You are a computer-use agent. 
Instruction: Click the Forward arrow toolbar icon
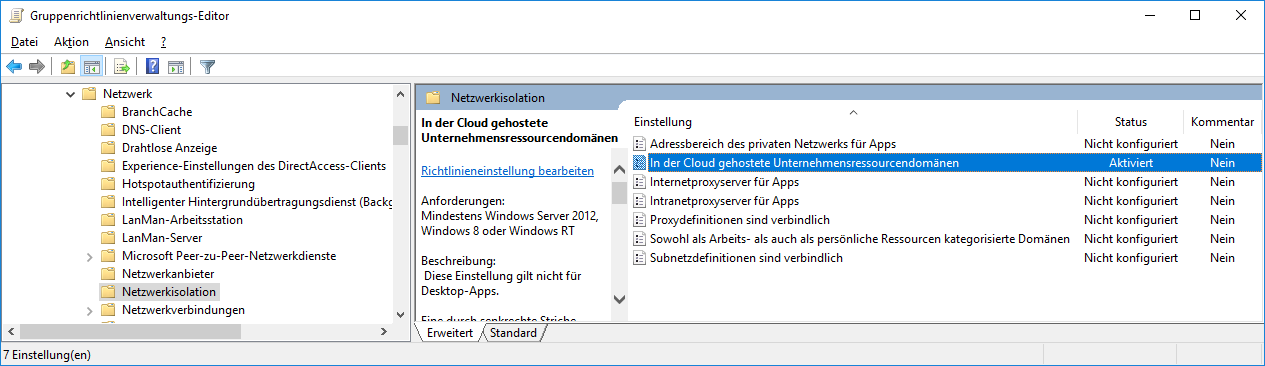coord(37,67)
